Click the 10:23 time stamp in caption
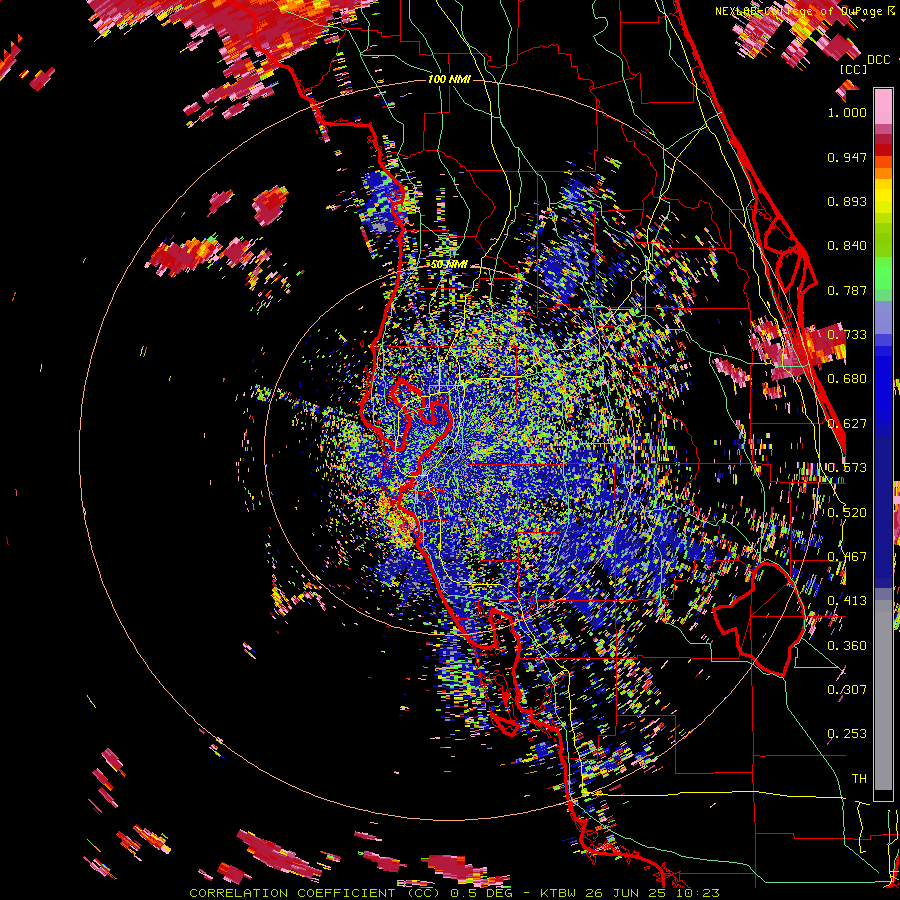This screenshot has height=900, width=900. coord(697,893)
